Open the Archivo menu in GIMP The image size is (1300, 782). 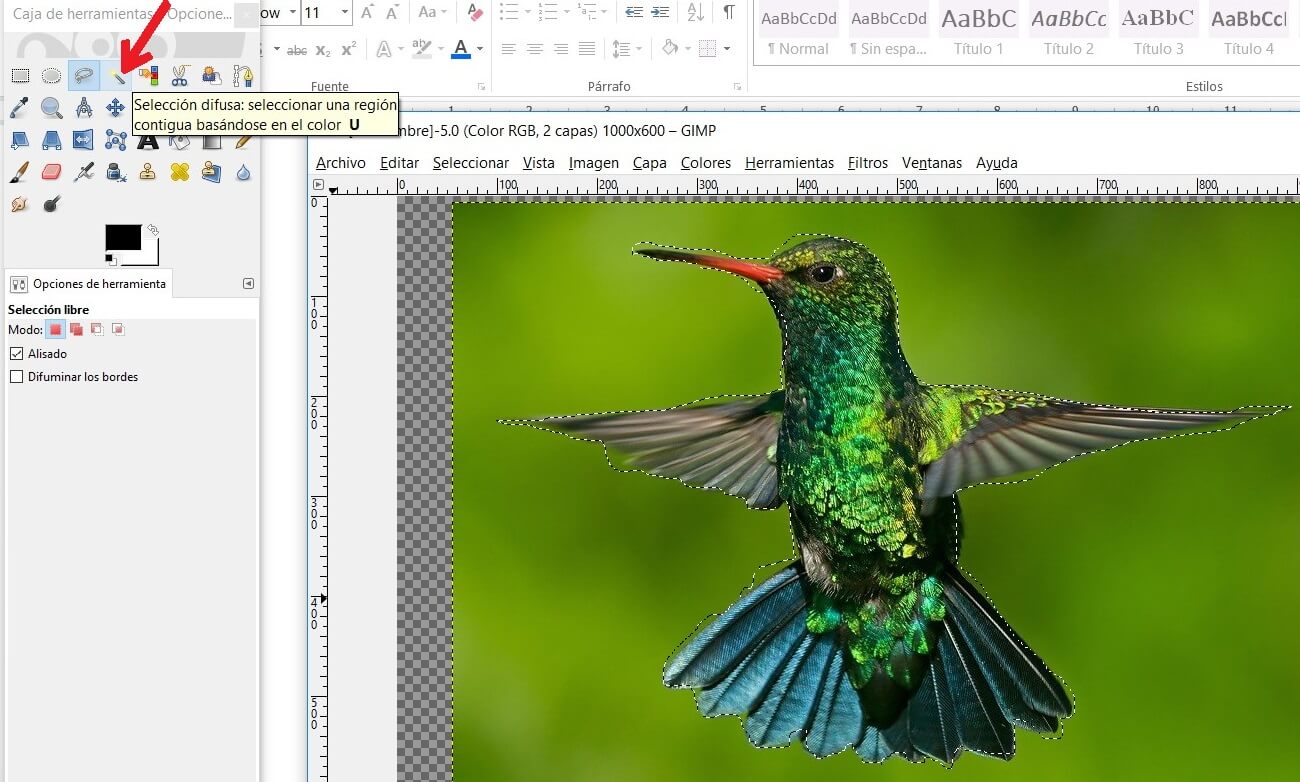341,163
